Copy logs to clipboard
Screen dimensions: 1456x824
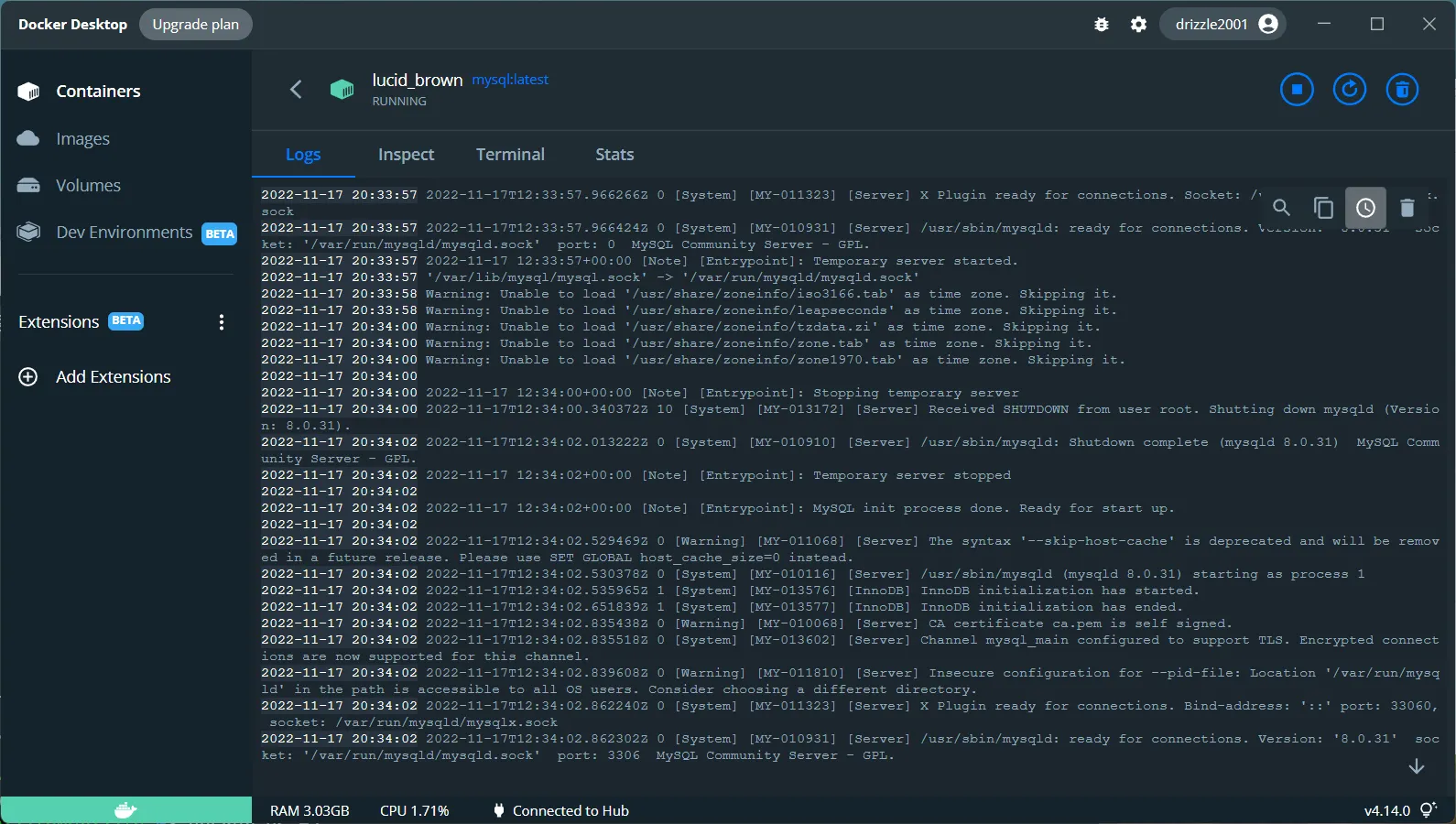(1323, 208)
